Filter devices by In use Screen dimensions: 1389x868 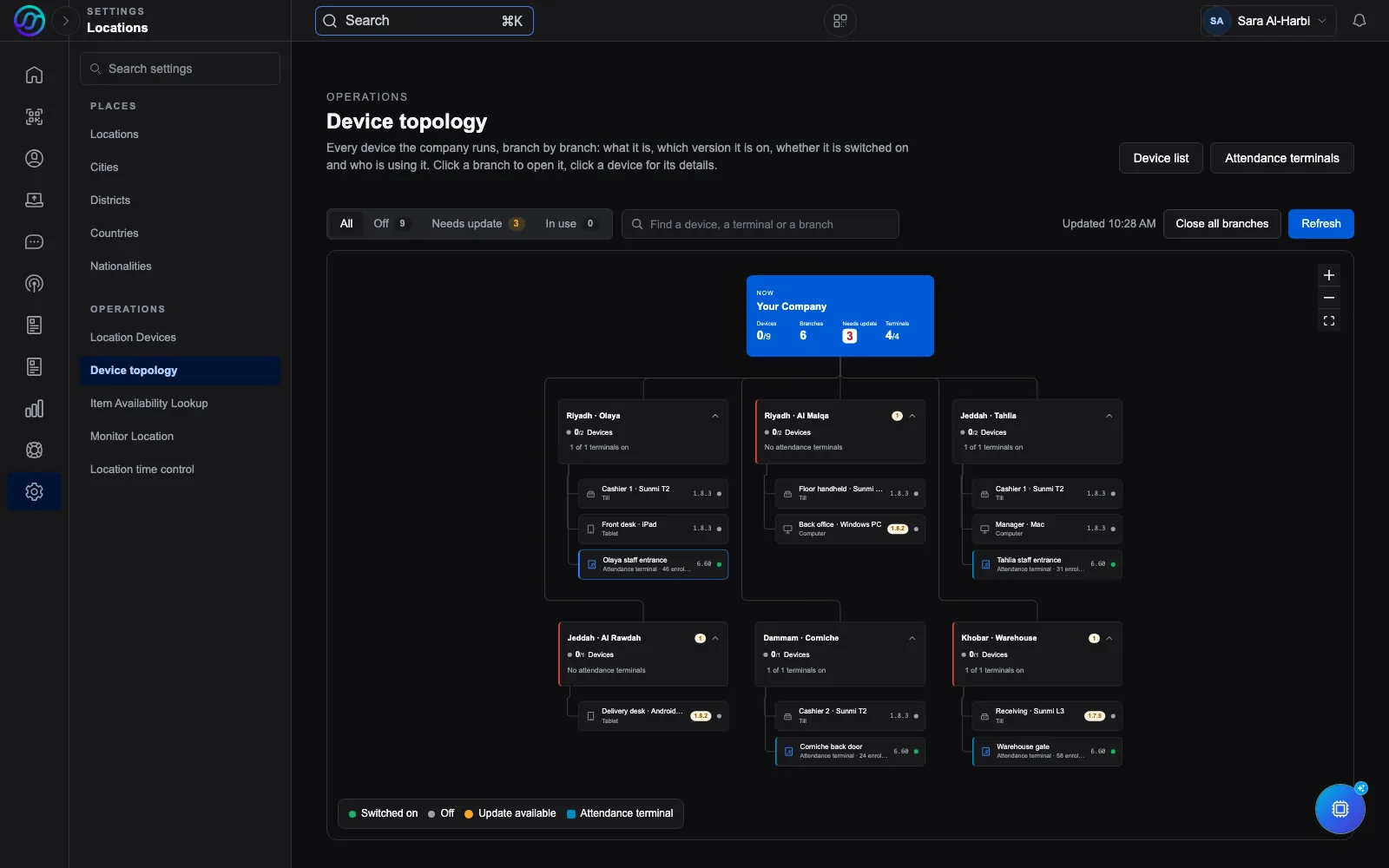pyautogui.click(x=569, y=224)
